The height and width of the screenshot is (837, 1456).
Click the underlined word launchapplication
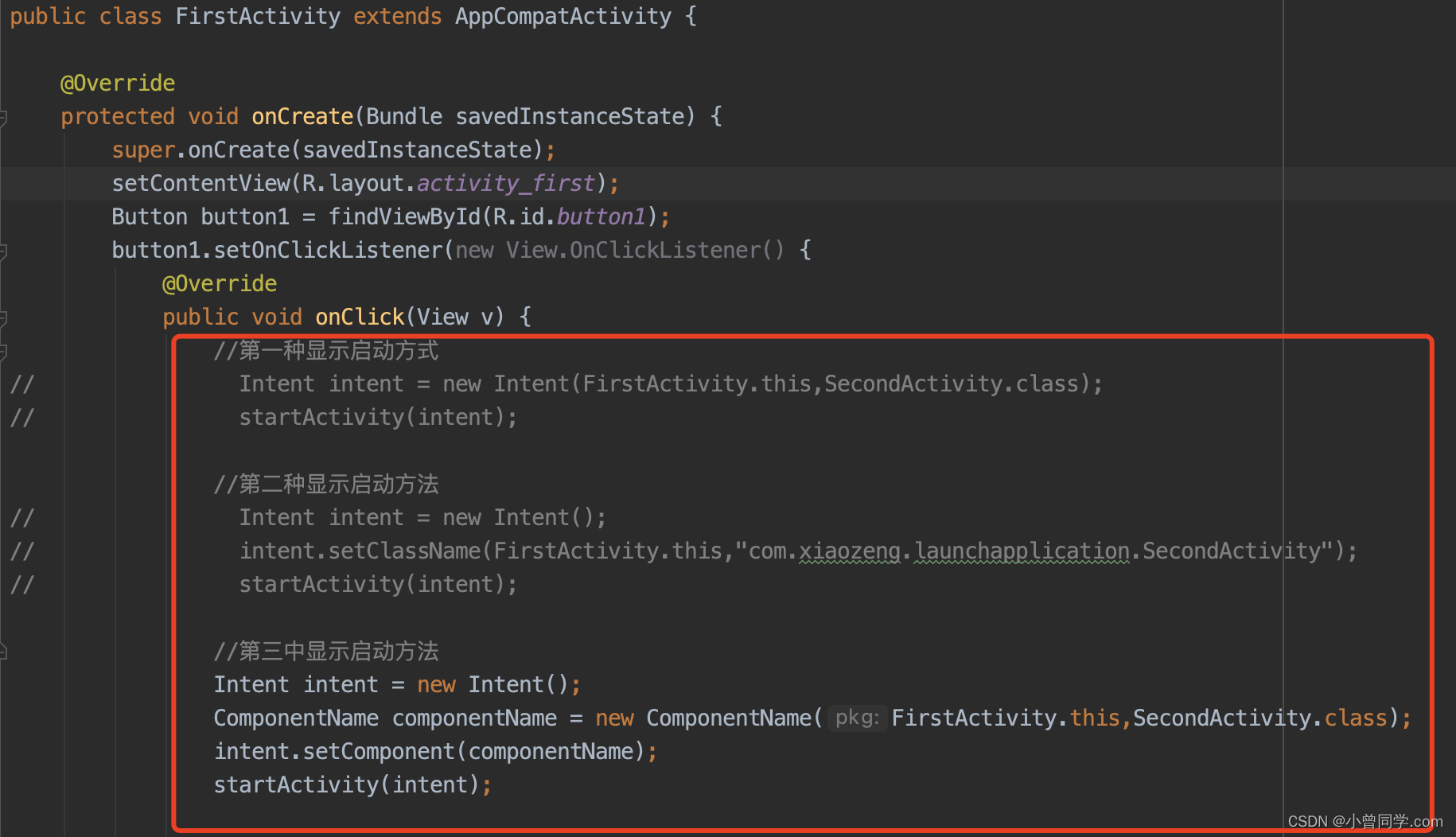[x=1022, y=551]
